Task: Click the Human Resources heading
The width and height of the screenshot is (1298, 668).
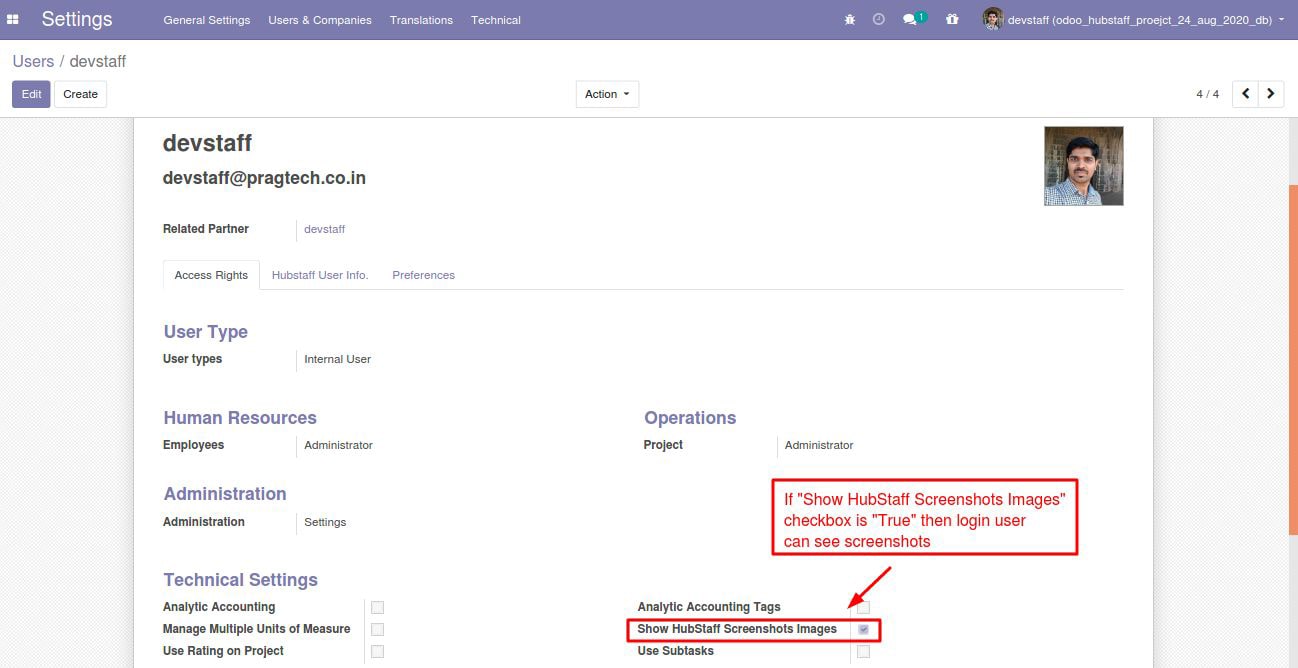Action: (x=240, y=418)
